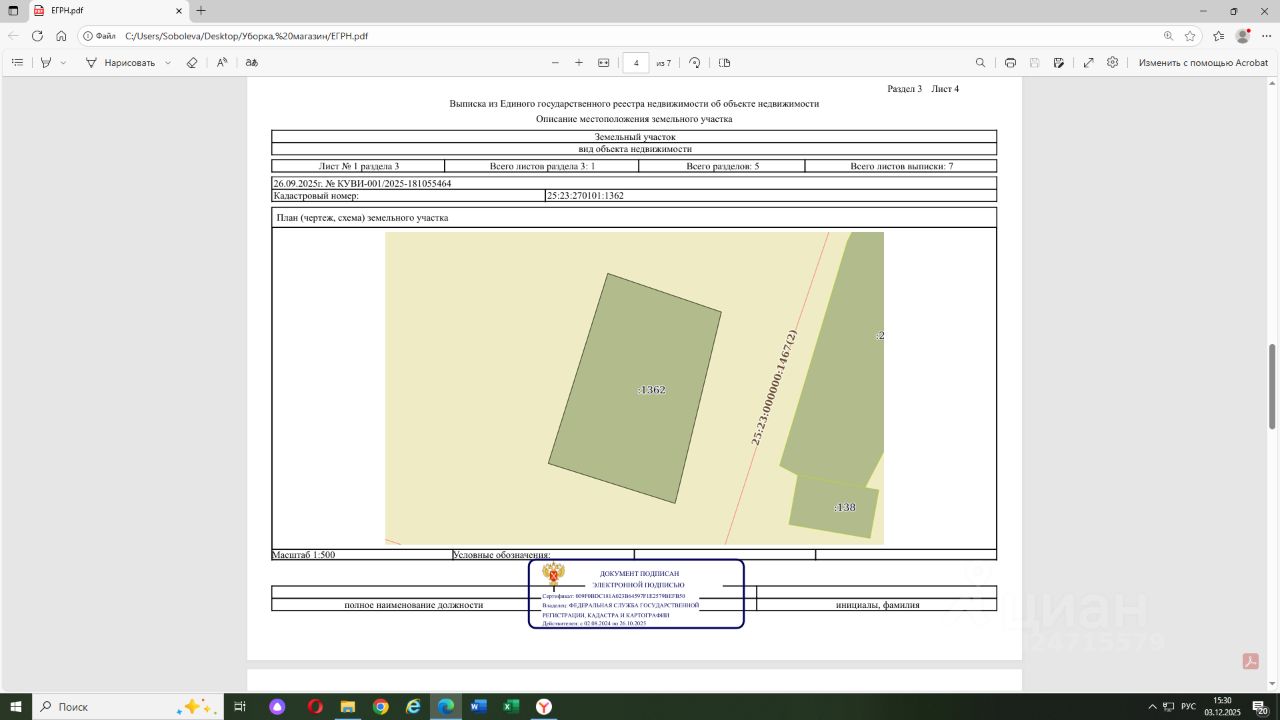Click the Лист № 1 раздела 3 cell
This screenshot has width=1280, height=720.
[358, 166]
